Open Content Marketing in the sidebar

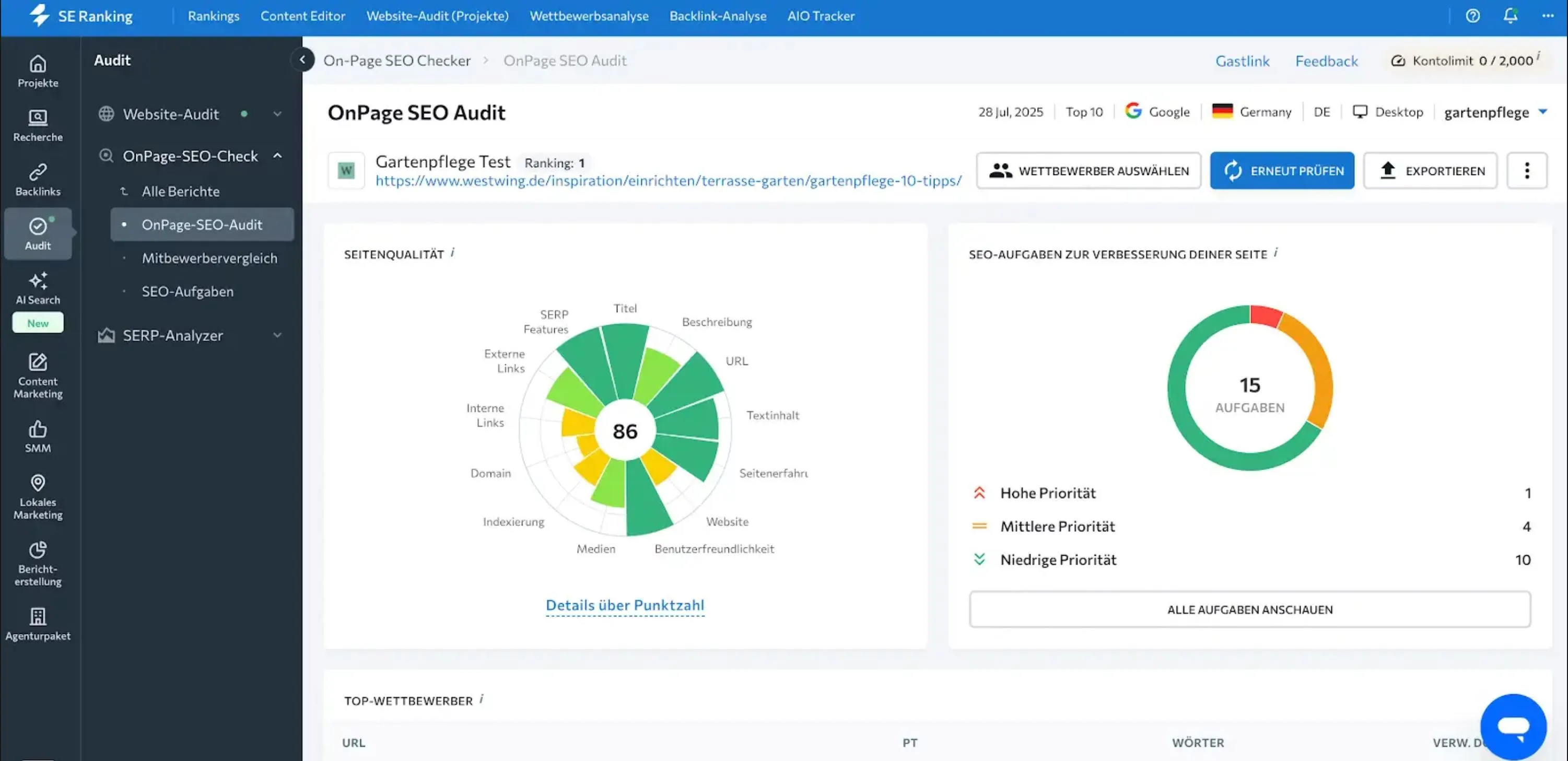click(38, 376)
